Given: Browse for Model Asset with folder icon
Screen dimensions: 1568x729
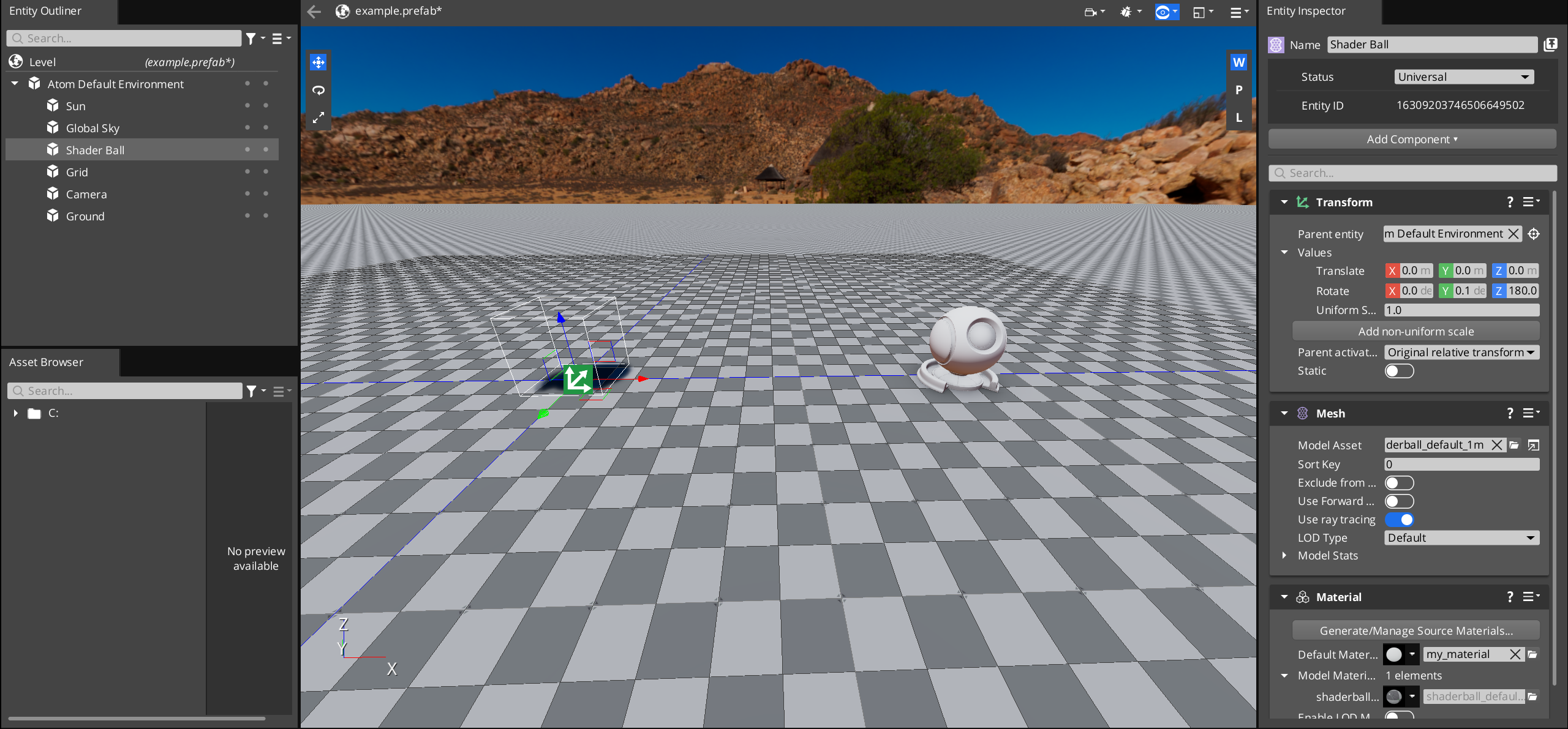Looking at the screenshot, I should coord(1515,445).
